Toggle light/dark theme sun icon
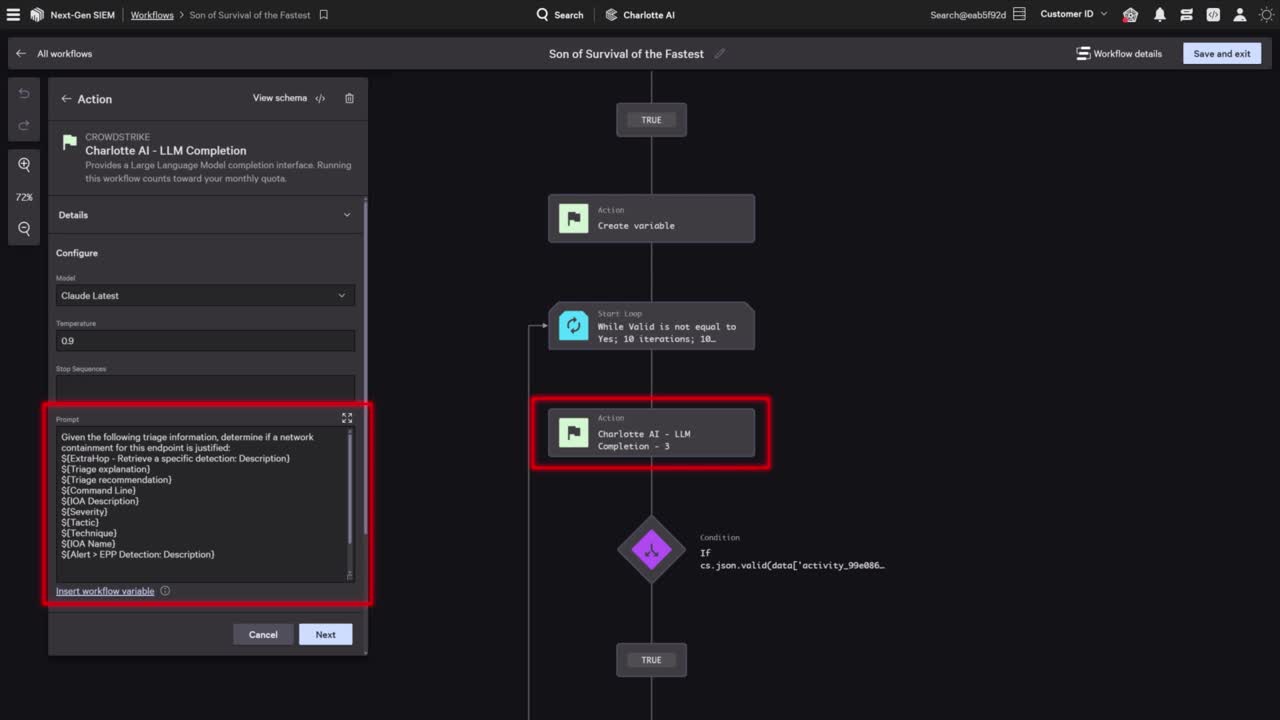The image size is (1280, 720). tap(1266, 15)
